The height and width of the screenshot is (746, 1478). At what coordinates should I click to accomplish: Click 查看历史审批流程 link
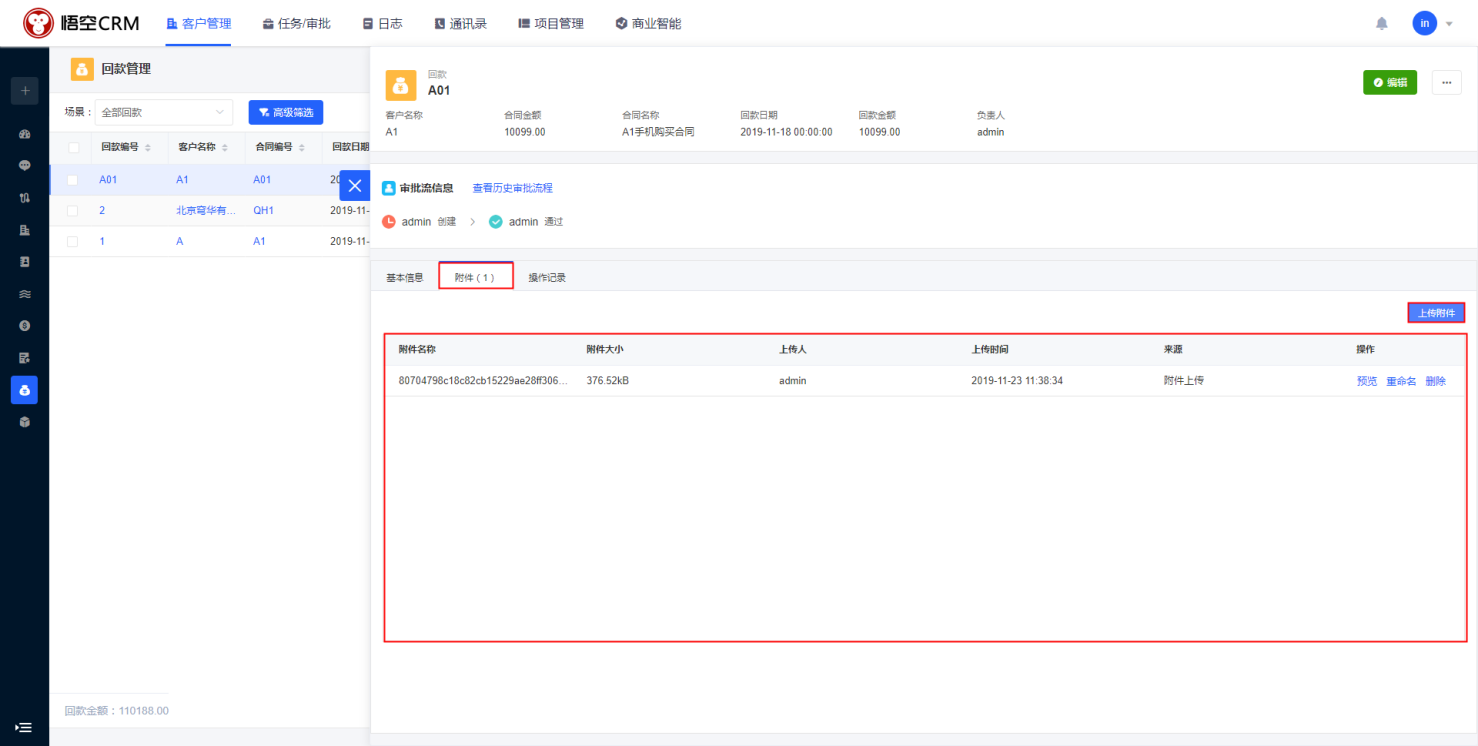(x=512, y=188)
